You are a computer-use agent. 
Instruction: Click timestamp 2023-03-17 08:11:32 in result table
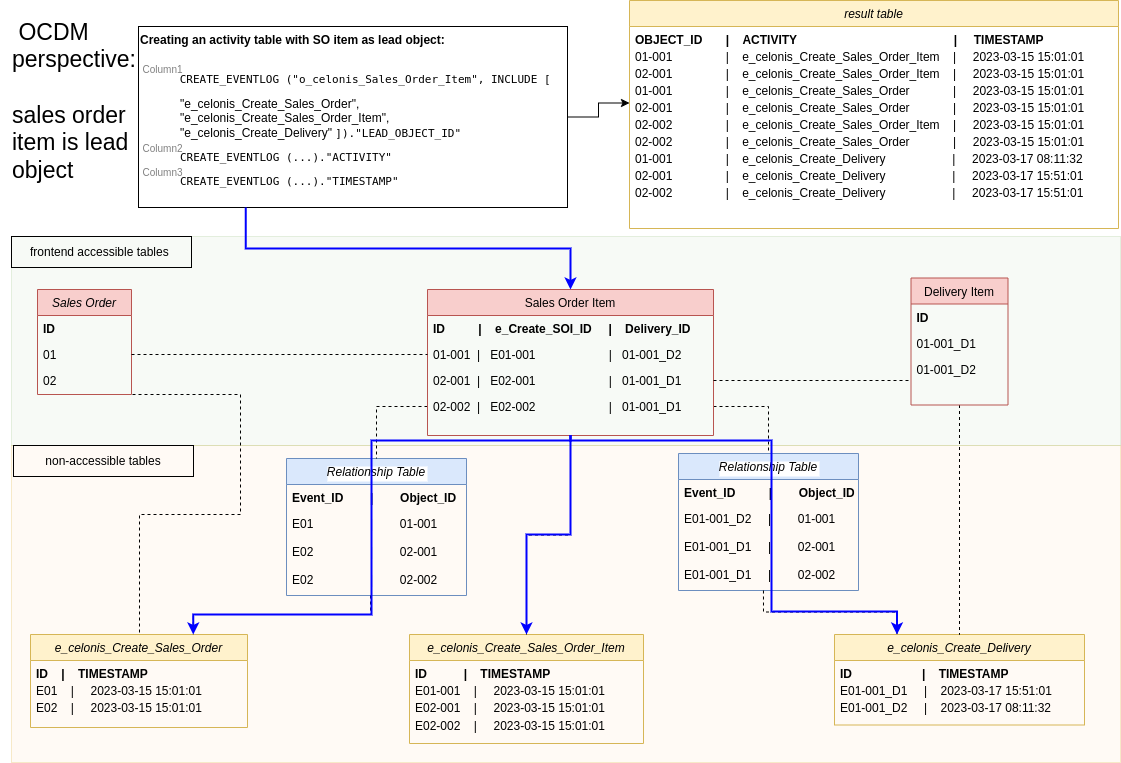(1027, 158)
